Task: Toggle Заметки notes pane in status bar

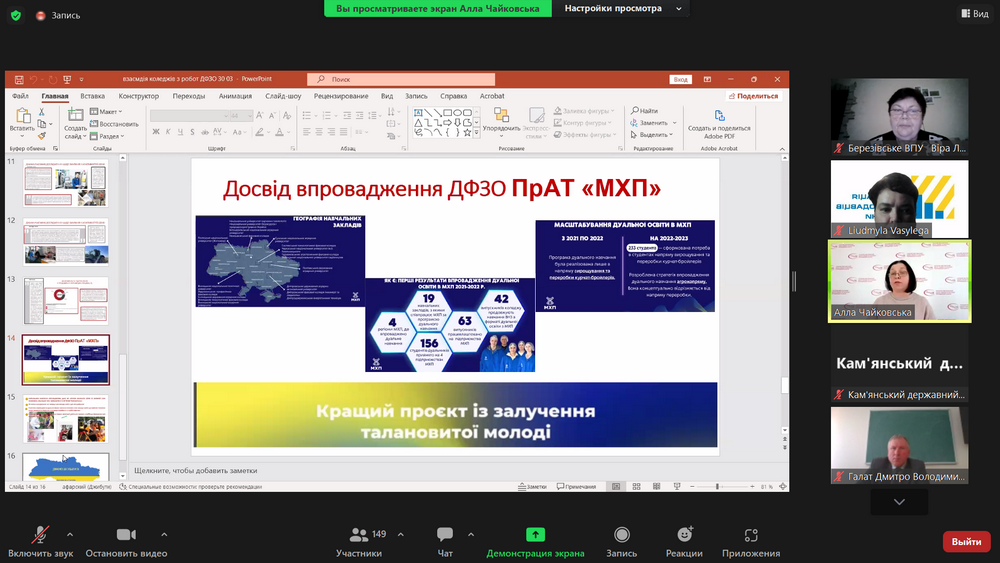Action: point(533,486)
